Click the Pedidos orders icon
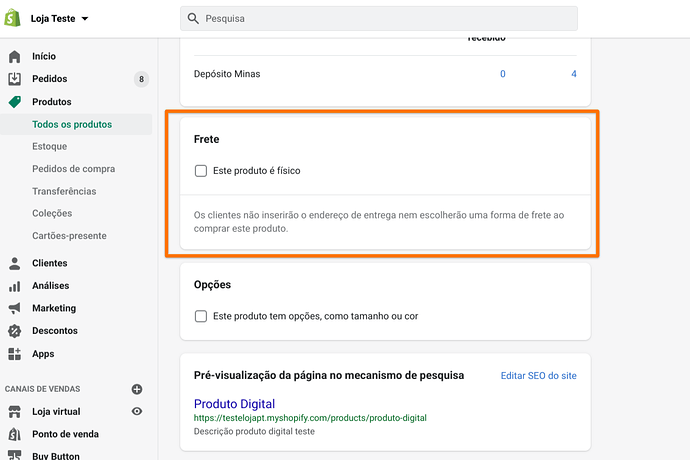Image resolution: width=690 pixels, height=460 pixels. click(15, 79)
